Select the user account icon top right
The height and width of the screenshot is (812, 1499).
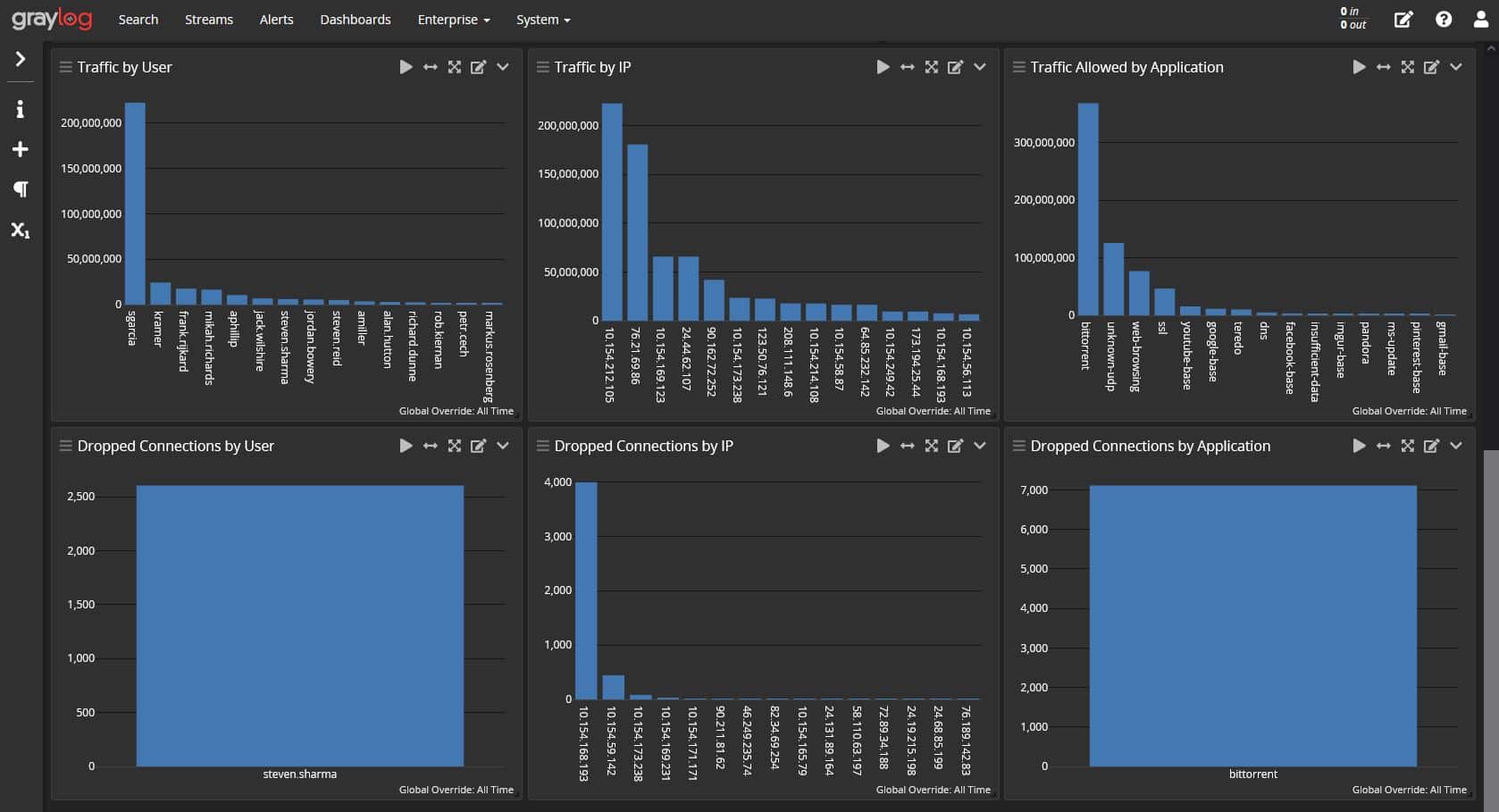click(1481, 19)
